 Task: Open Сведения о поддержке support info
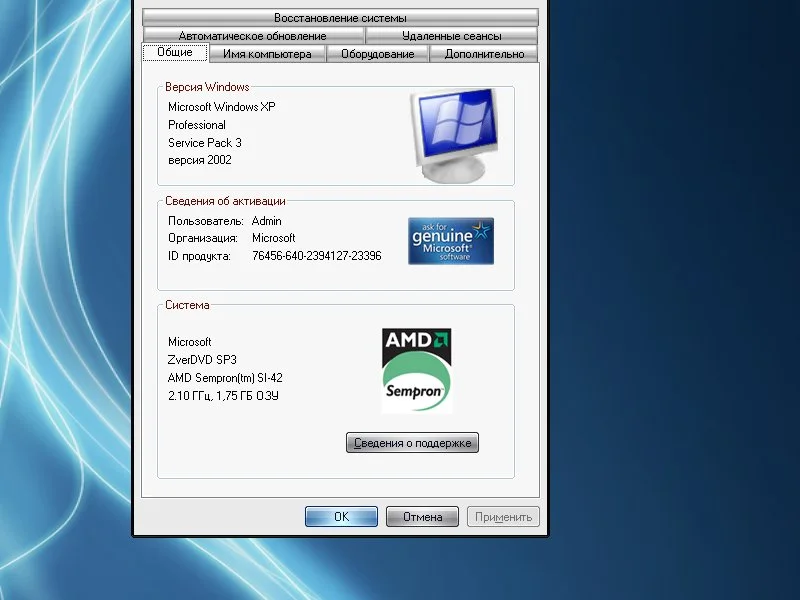[412, 443]
